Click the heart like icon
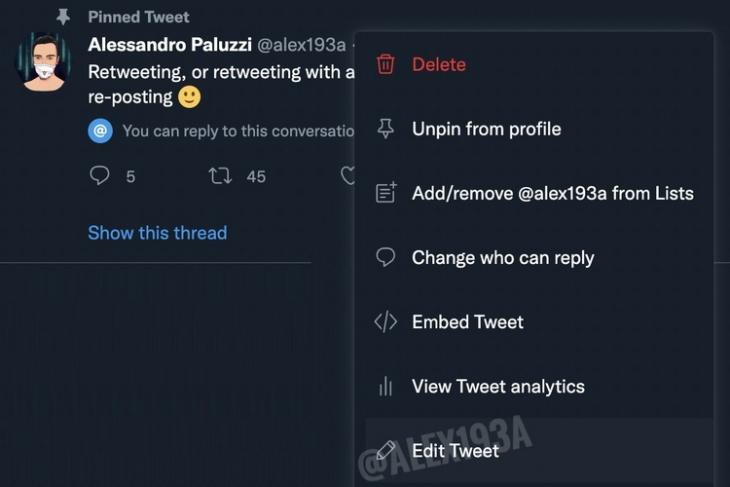The width and height of the screenshot is (730, 487). pyautogui.click(x=348, y=176)
